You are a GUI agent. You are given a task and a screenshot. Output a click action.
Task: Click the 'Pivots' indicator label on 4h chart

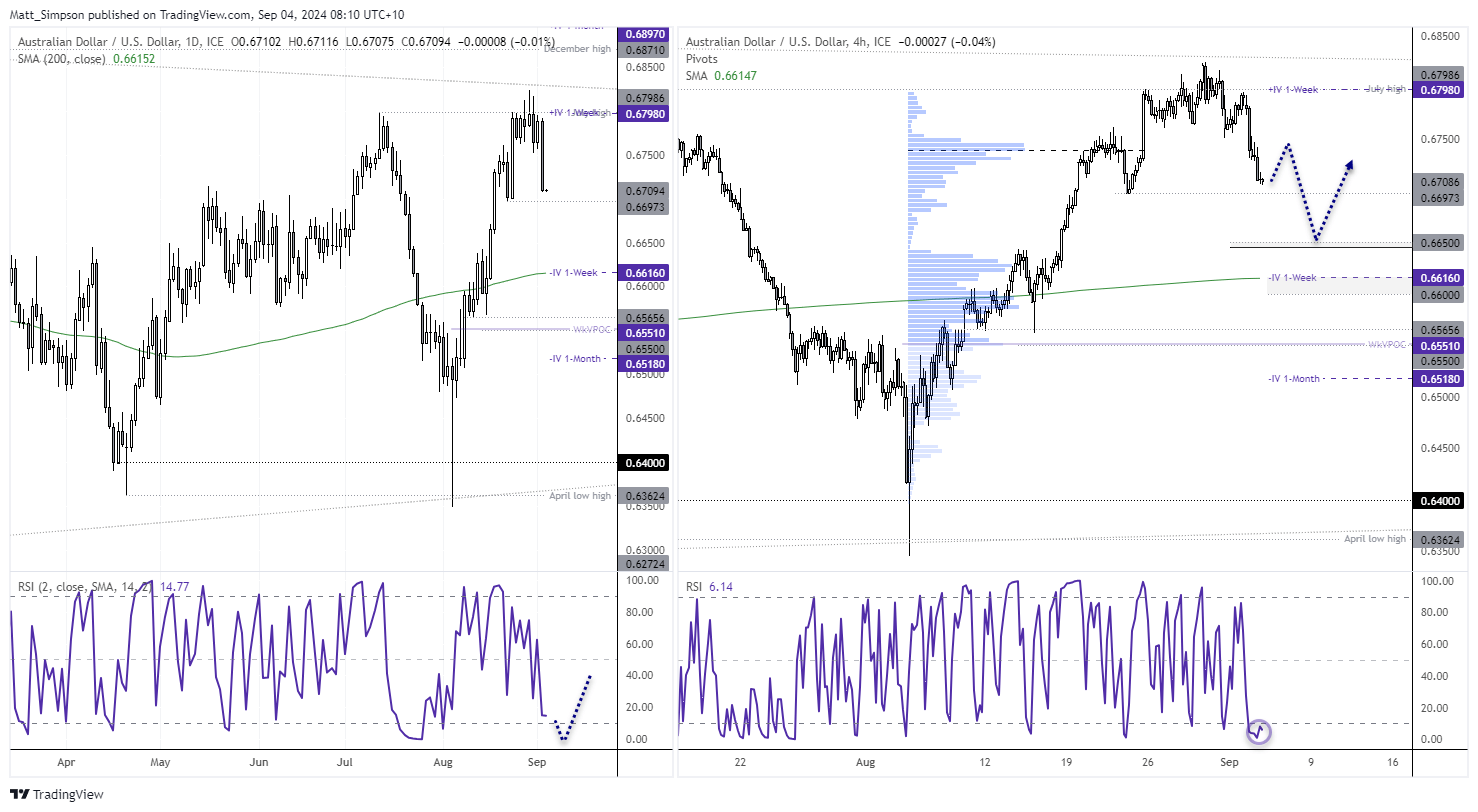point(701,59)
